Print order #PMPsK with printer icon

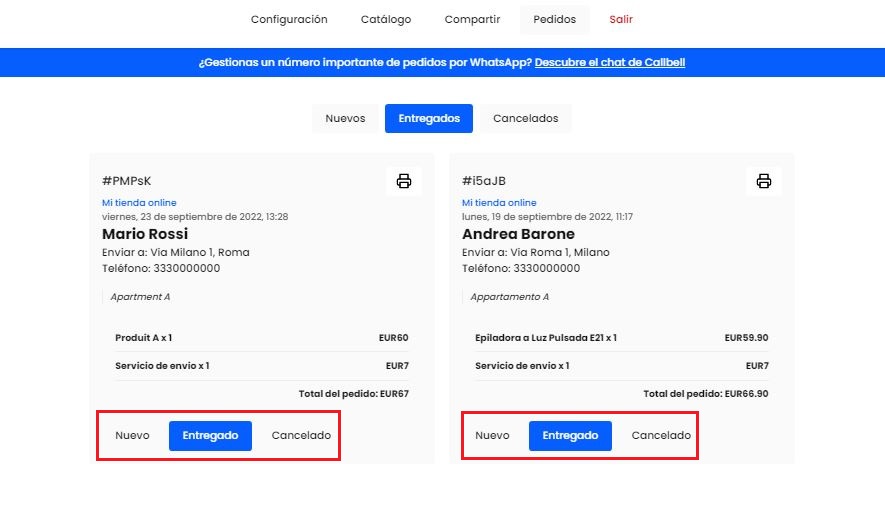pos(404,181)
